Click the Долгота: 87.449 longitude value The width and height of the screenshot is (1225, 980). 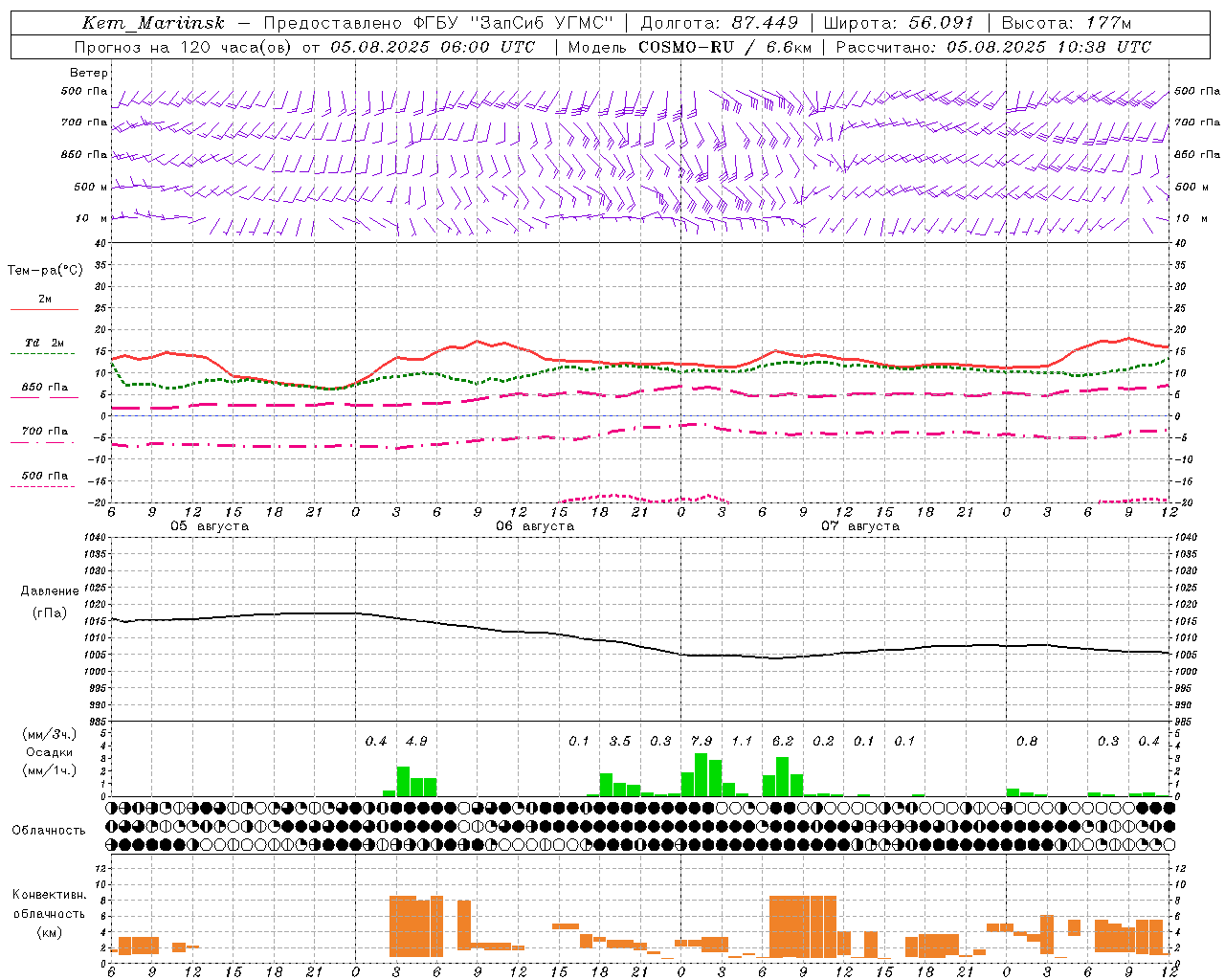tap(720, 23)
